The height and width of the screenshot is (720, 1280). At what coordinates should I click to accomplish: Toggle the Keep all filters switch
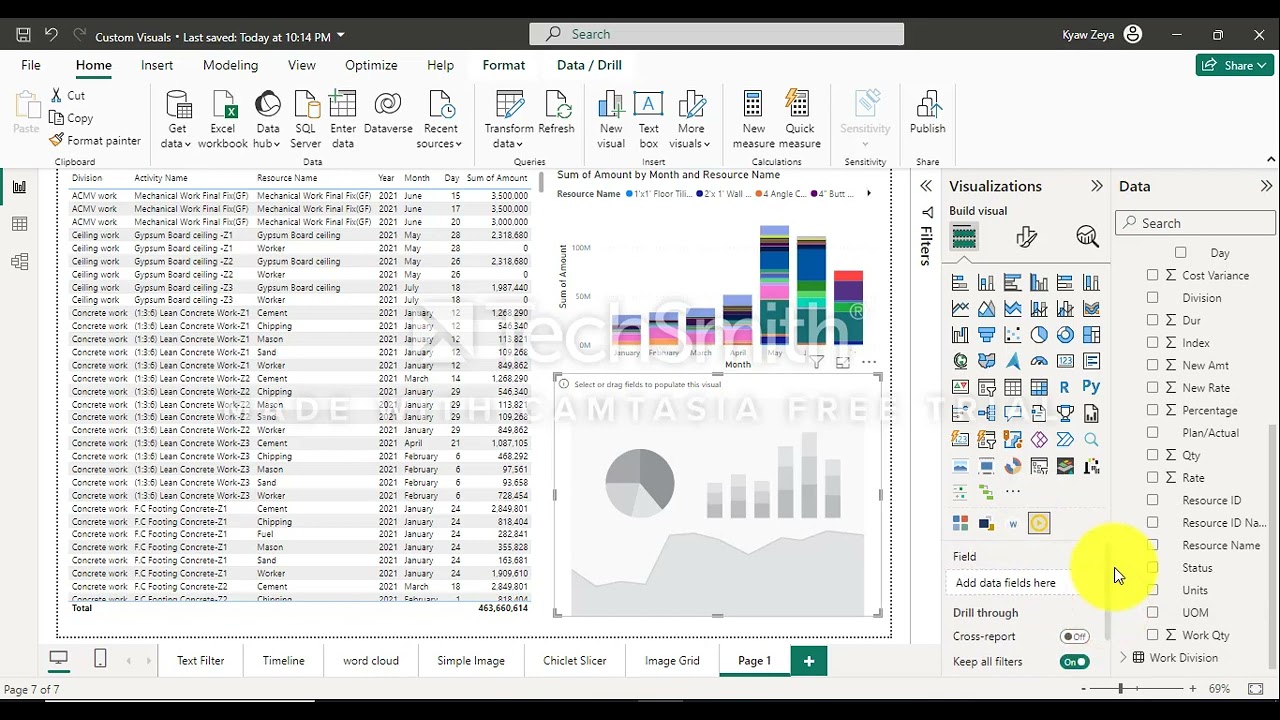(x=1075, y=662)
